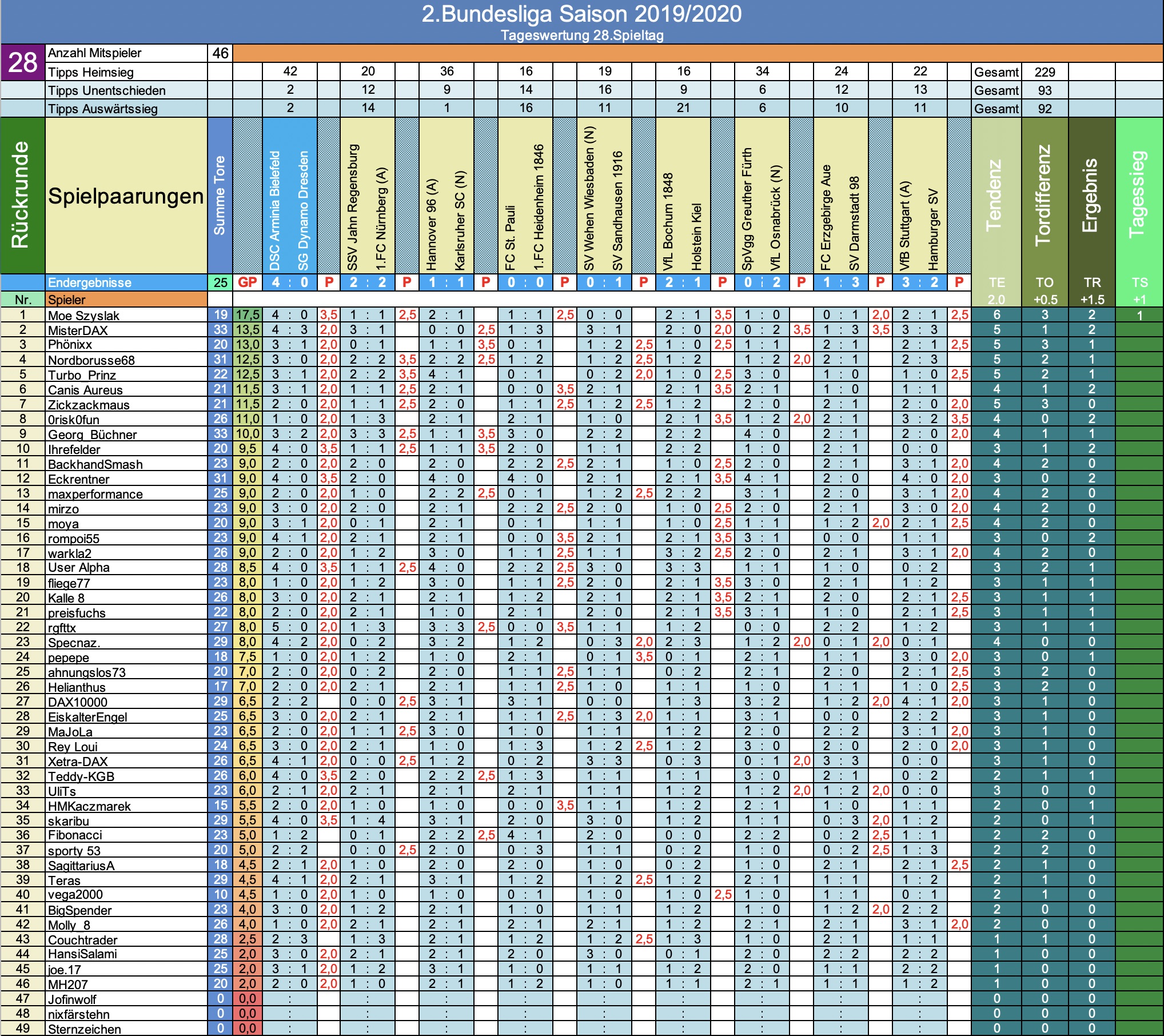1164x1036 pixels.
Task: Click the vega2000 player name
Action: coord(126,895)
